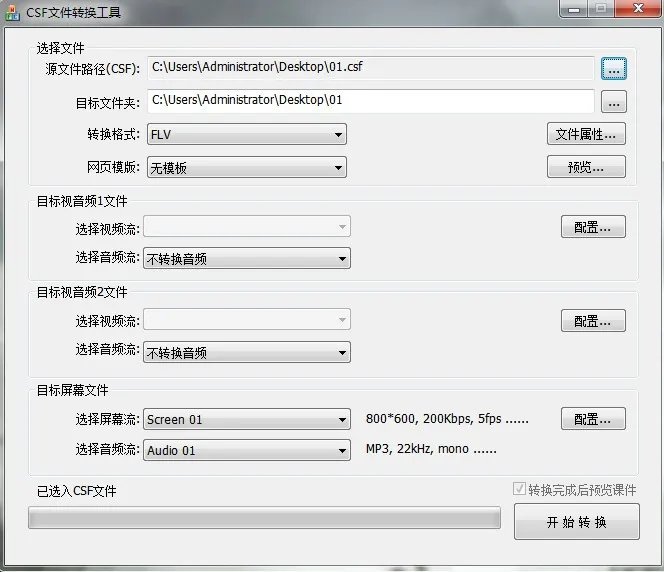Open video stream dropdown for 目标视音频2文件
Screen dimensions: 664x572
(x=247, y=320)
